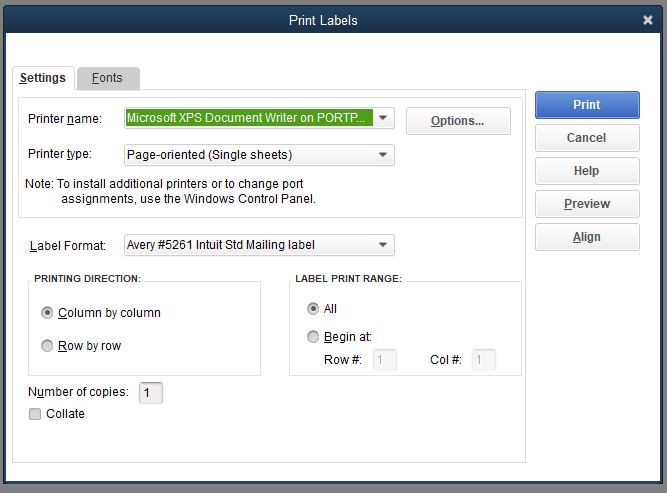The image size is (667, 493).
Task: Cancel the print labels dialog
Action: pyautogui.click(x=586, y=138)
